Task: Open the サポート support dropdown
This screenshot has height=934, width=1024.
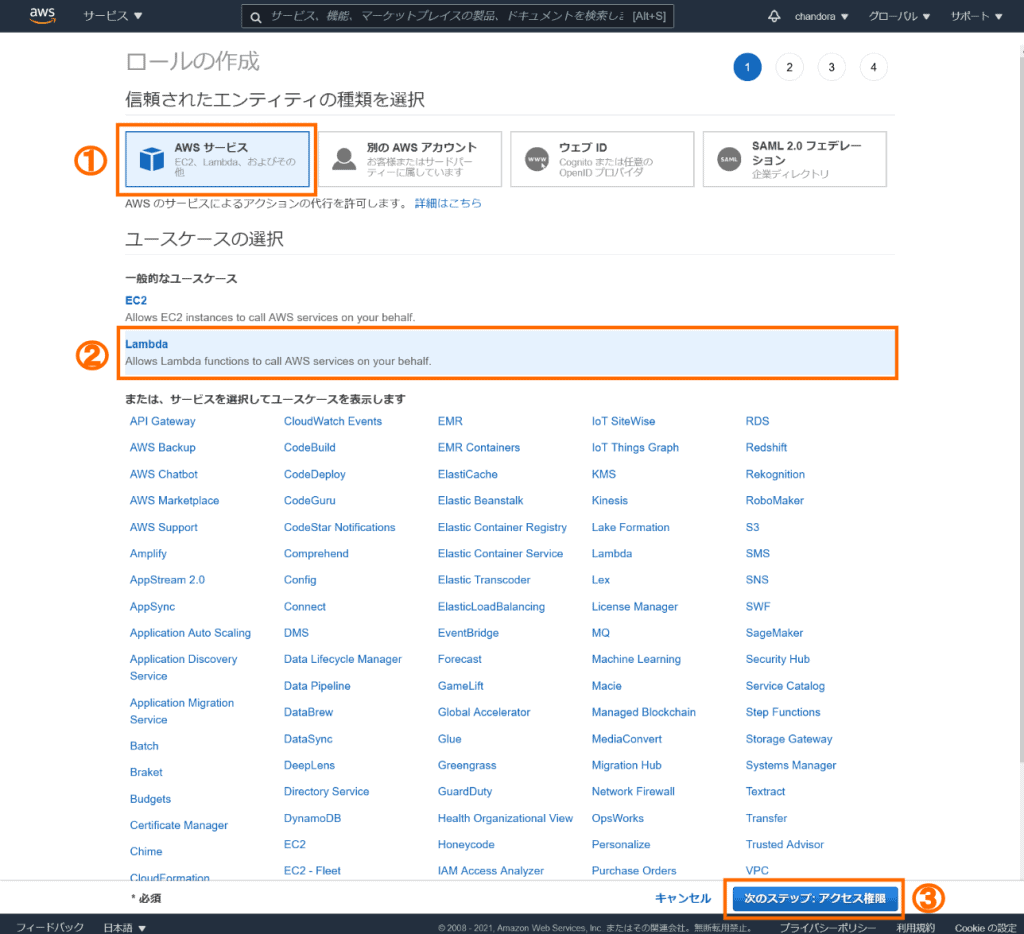Action: 976,16
